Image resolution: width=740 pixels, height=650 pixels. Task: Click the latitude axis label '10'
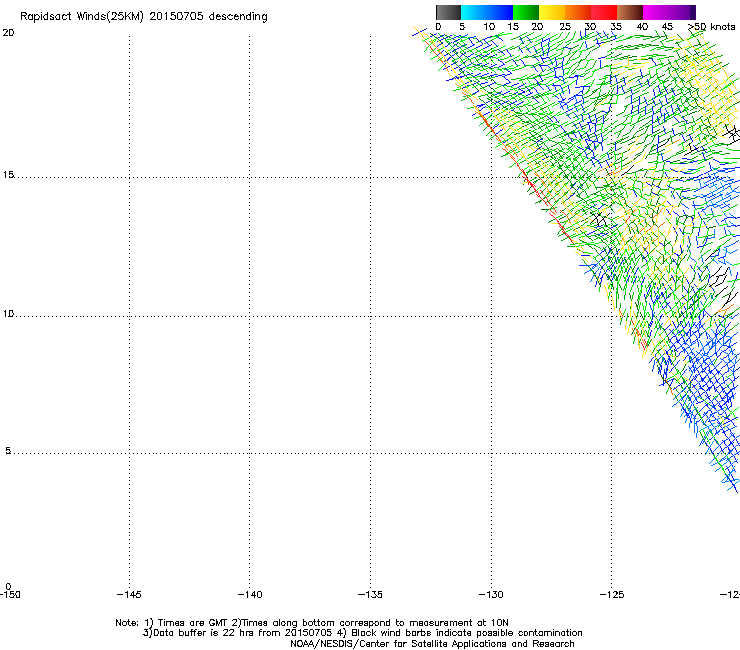point(8,314)
